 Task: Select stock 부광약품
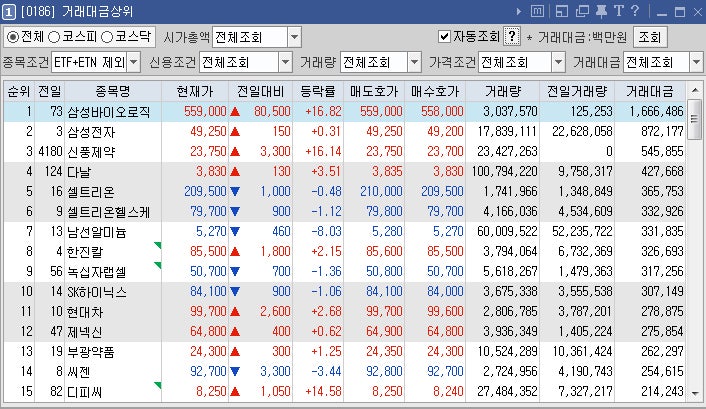[x=91, y=352]
